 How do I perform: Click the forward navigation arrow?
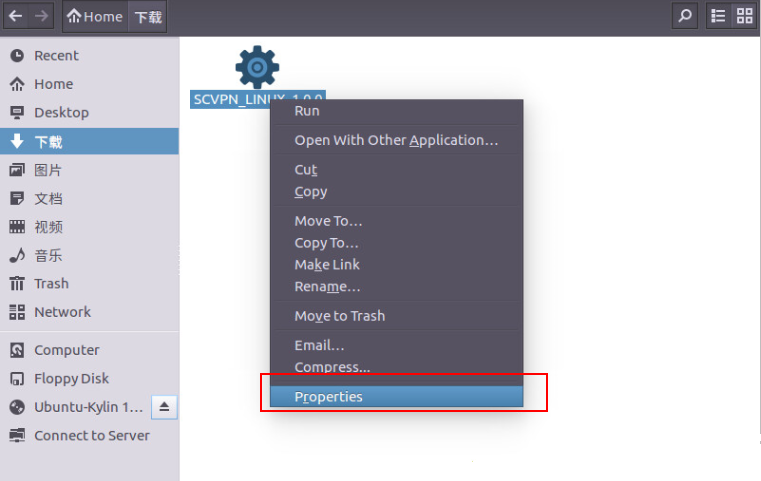click(x=41, y=16)
